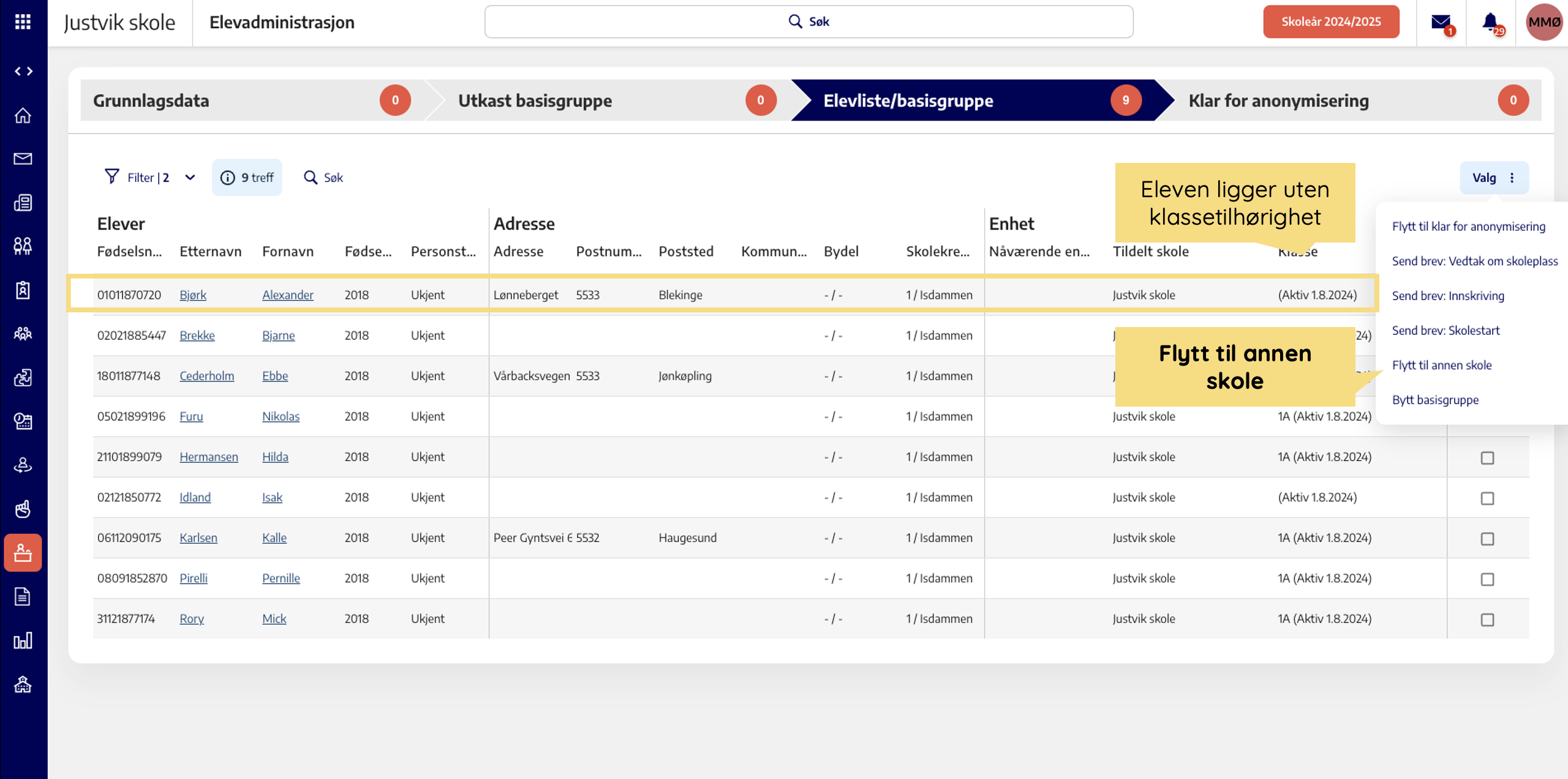The image size is (1568, 779).
Task: Open the Cederholm surname link
Action: [x=206, y=375]
